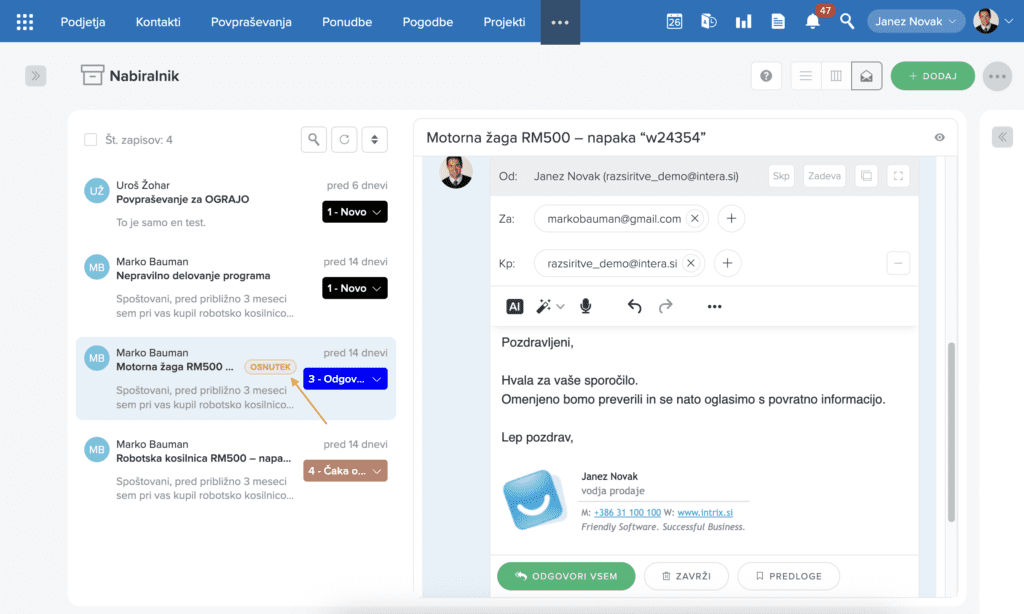Image resolution: width=1024 pixels, height=614 pixels.
Task: Go to the Projekti menu
Action: click(x=504, y=21)
